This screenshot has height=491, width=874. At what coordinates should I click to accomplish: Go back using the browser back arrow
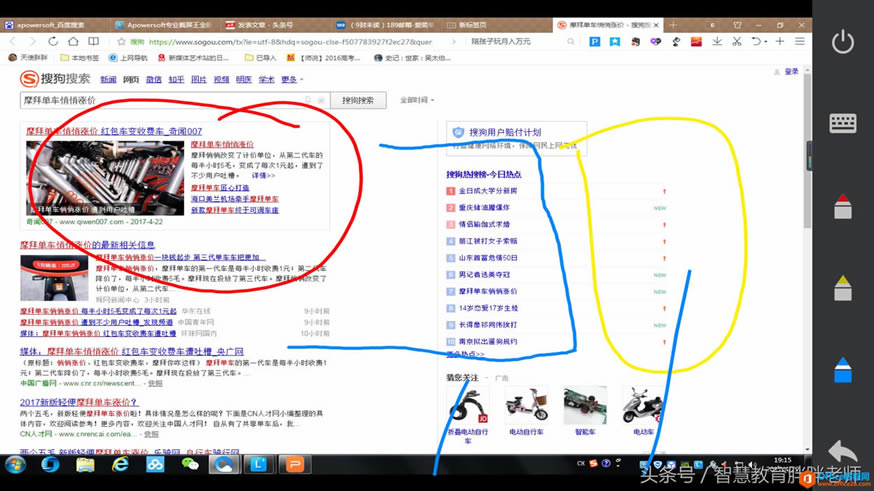pos(13,41)
